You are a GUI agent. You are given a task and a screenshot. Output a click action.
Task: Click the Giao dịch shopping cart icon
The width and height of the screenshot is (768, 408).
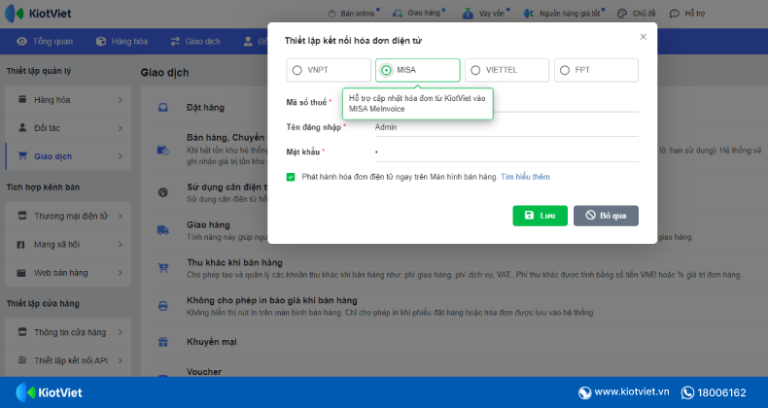click(x=20, y=156)
